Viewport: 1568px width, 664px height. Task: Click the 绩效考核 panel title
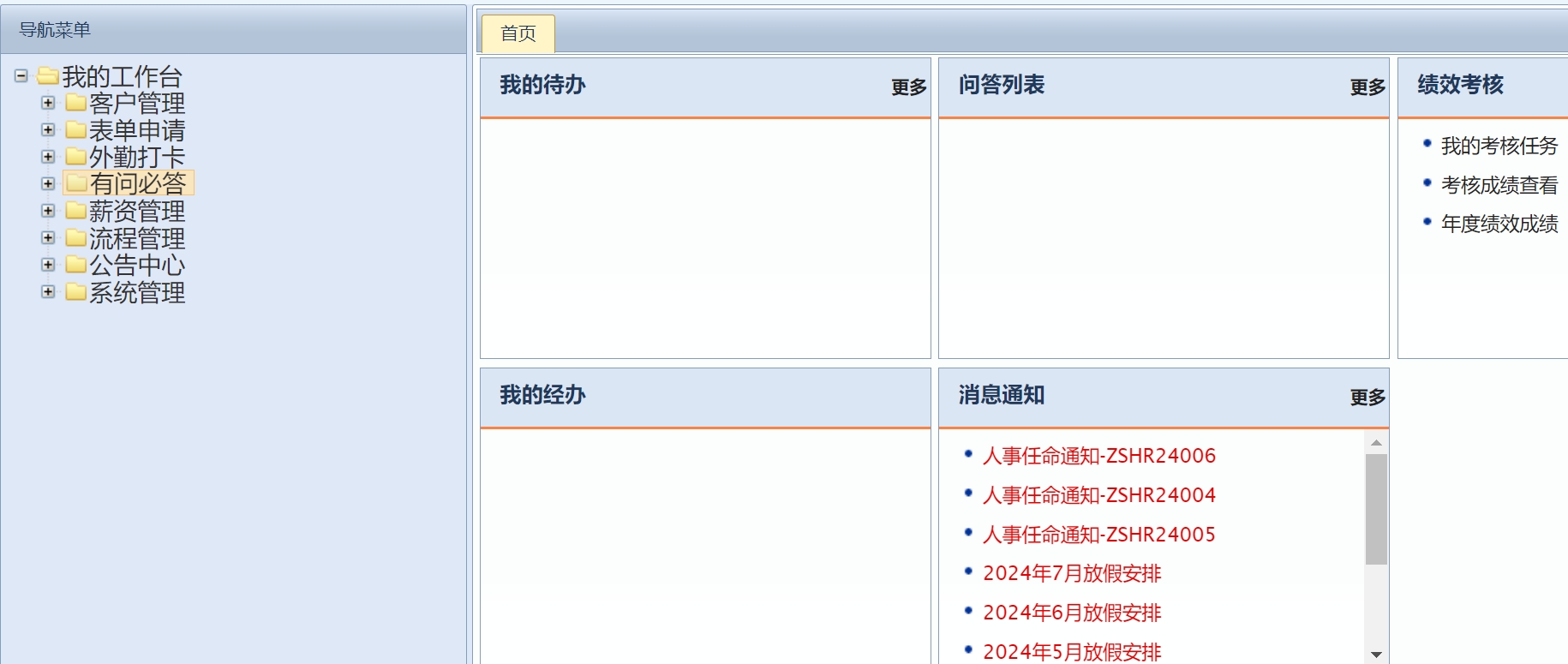pos(1460,85)
